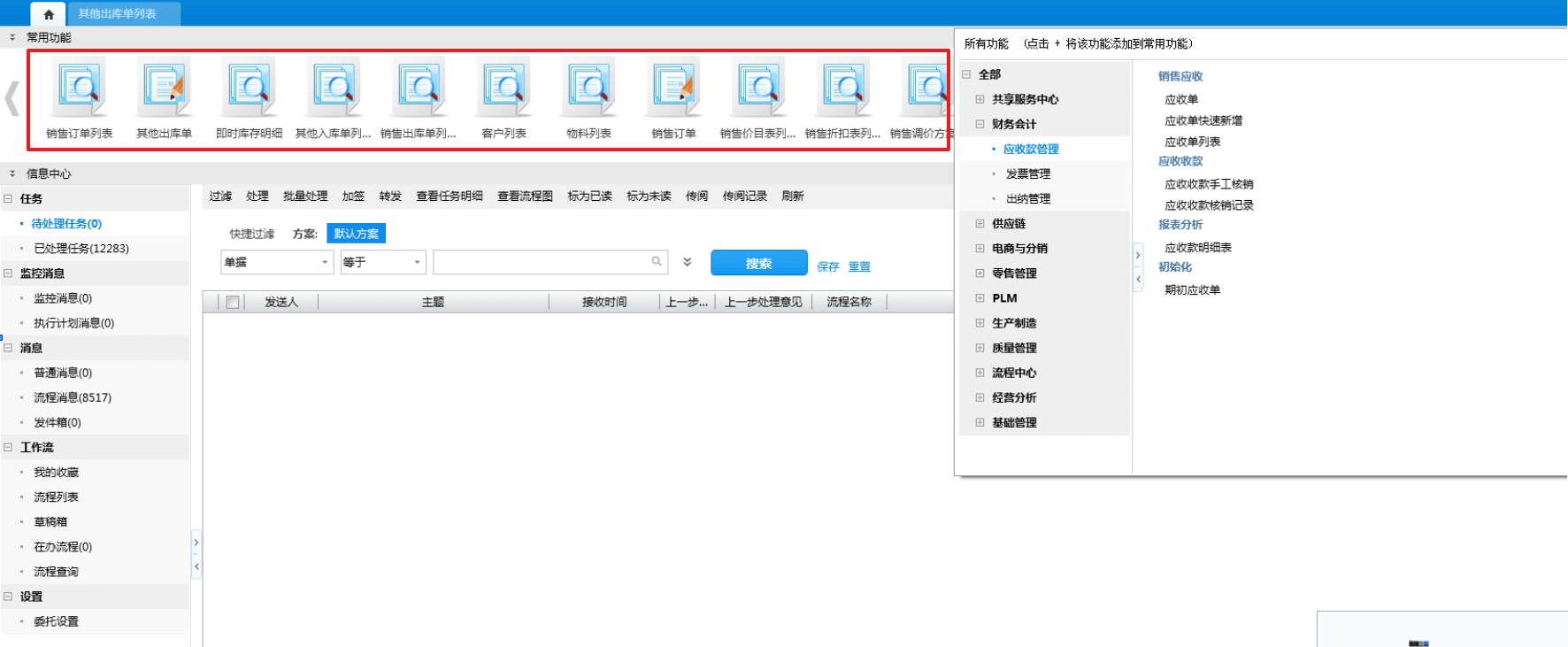This screenshot has height=647, width=1568.
Task: Collapse the 任务 tree group
Action: (8, 198)
